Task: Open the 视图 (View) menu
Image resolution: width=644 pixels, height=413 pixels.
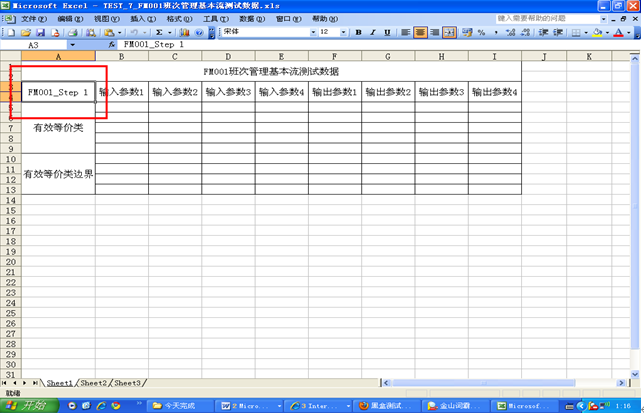Action: coord(107,19)
